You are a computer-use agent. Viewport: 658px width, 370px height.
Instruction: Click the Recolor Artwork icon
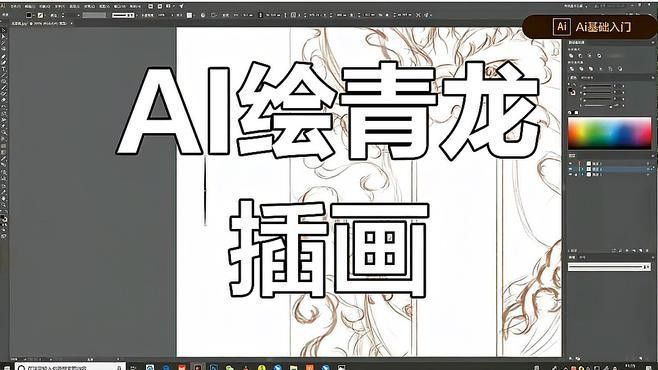203,15
